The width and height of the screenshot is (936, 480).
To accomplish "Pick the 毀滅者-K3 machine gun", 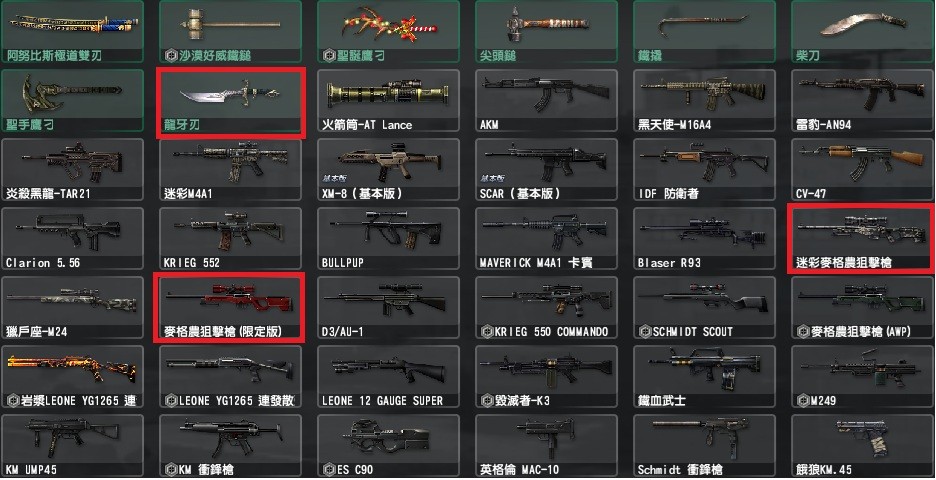I will click(x=546, y=376).
